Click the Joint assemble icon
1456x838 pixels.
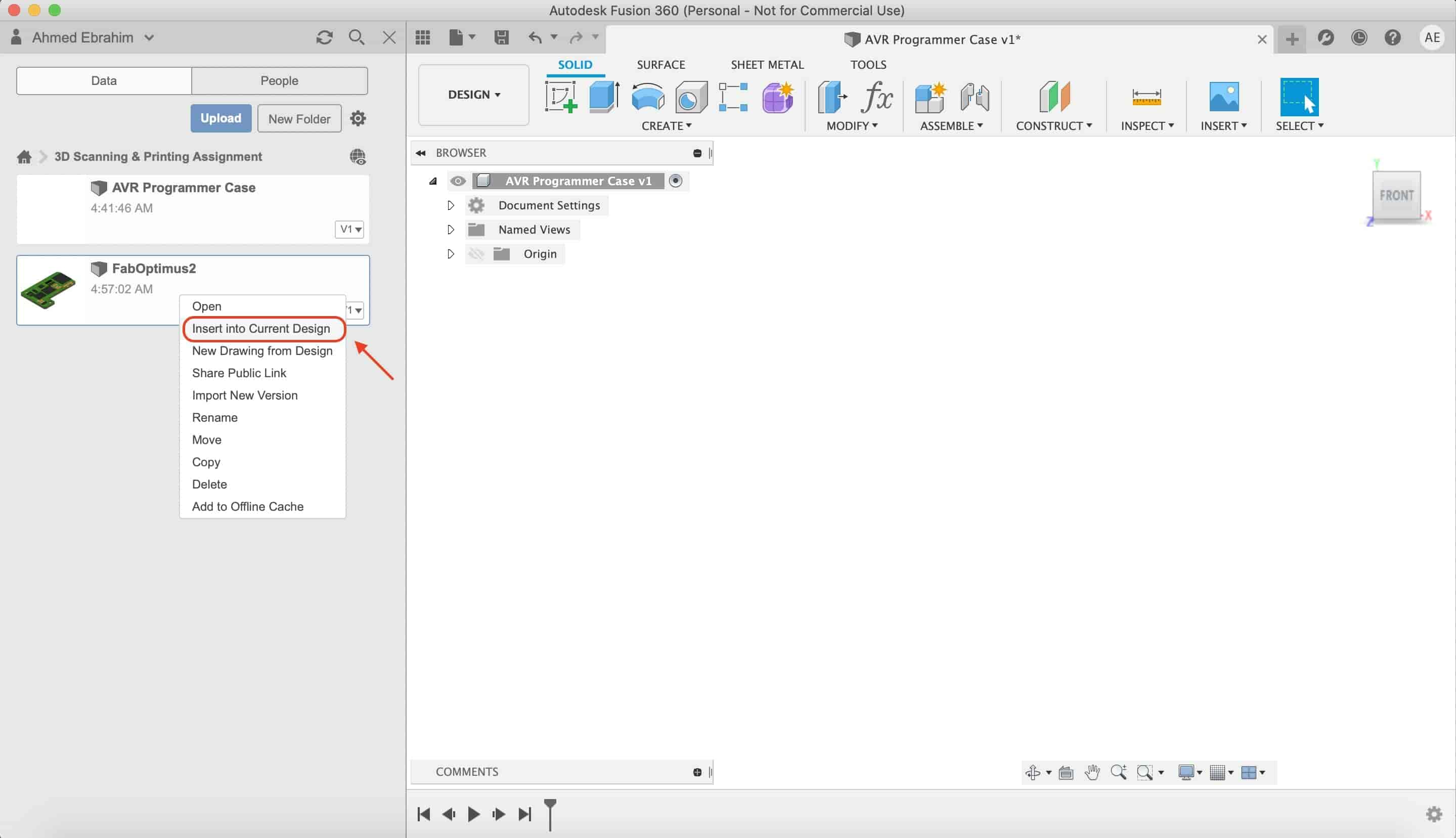pos(975,96)
